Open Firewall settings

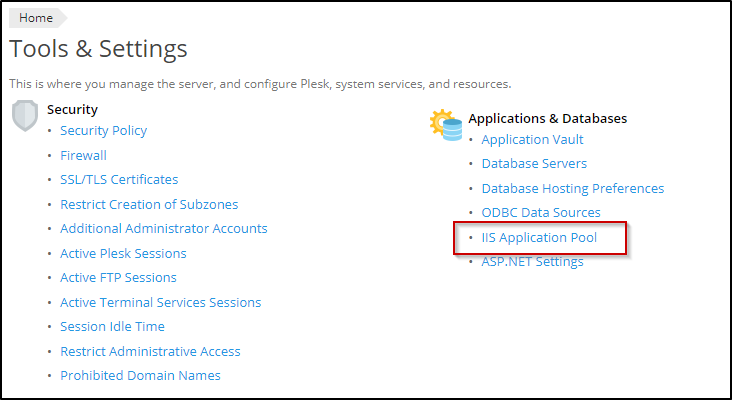(x=83, y=155)
